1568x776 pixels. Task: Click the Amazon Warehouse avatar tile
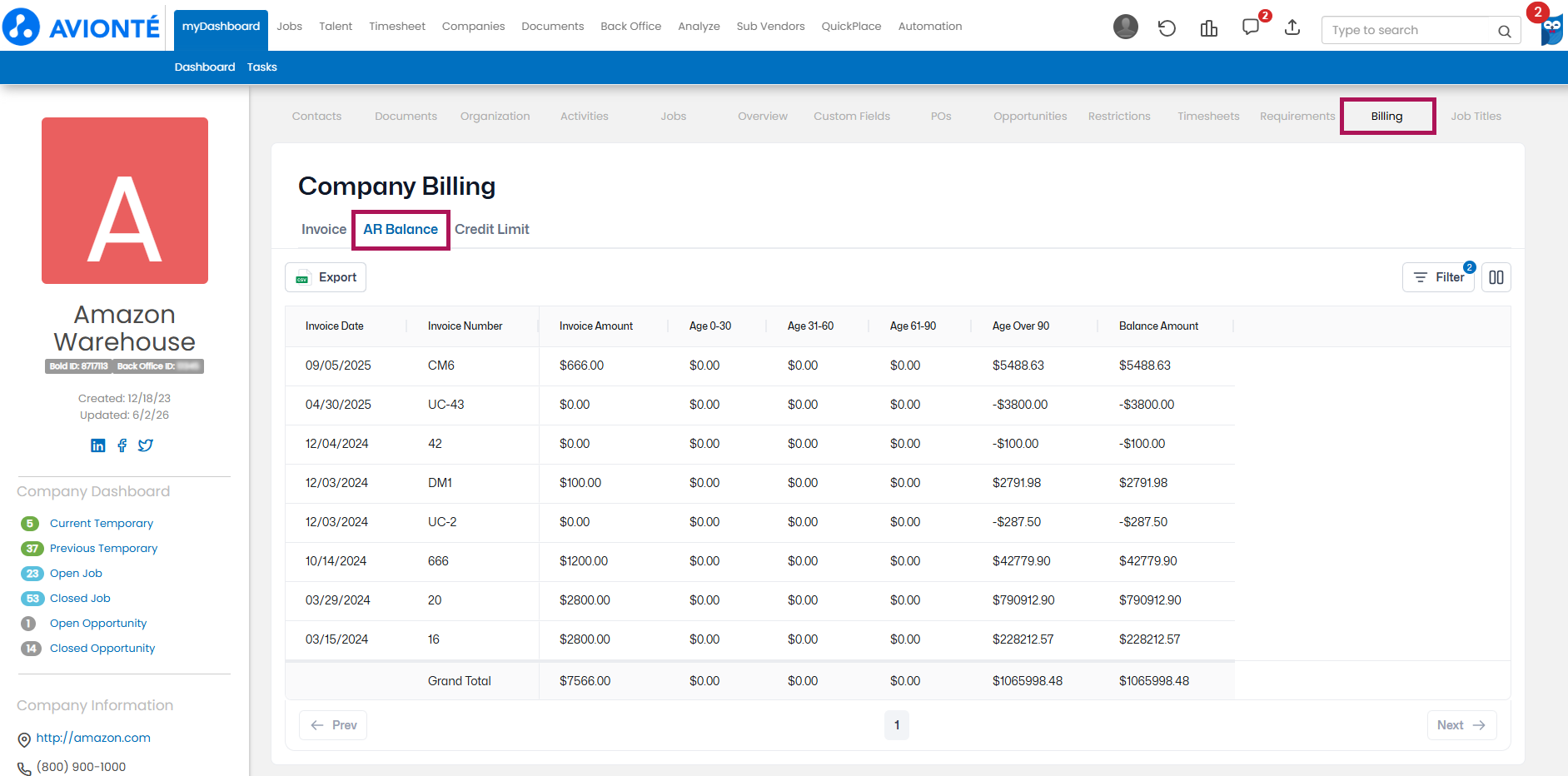(125, 201)
